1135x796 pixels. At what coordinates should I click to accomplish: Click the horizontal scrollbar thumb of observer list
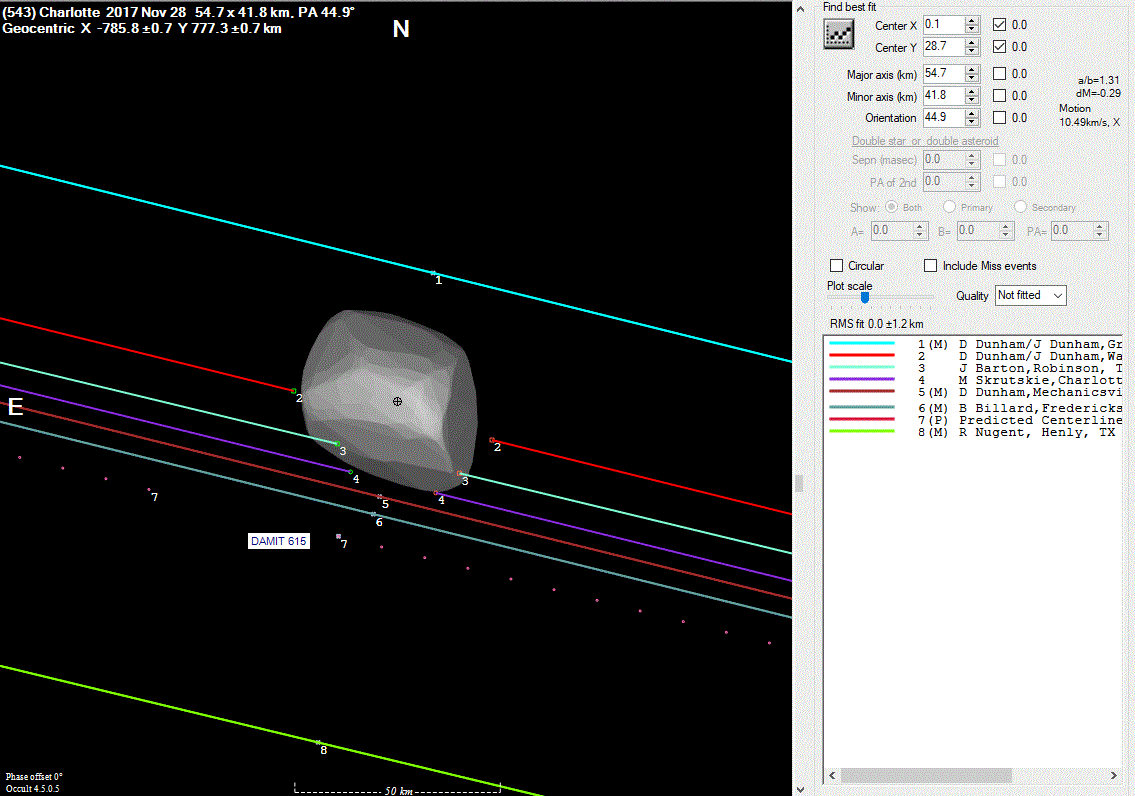pos(926,776)
